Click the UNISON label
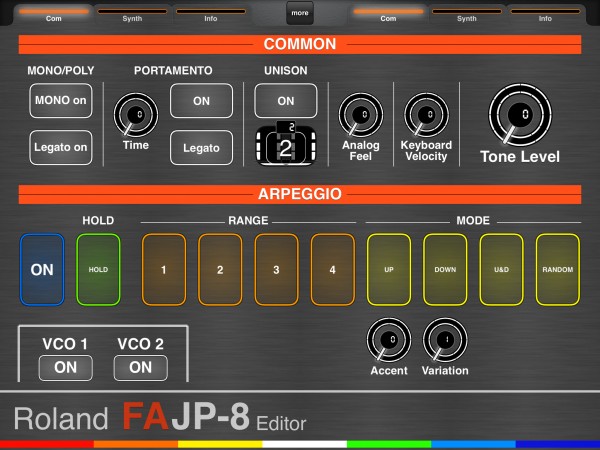Image resolution: width=600 pixels, height=450 pixels. click(286, 70)
